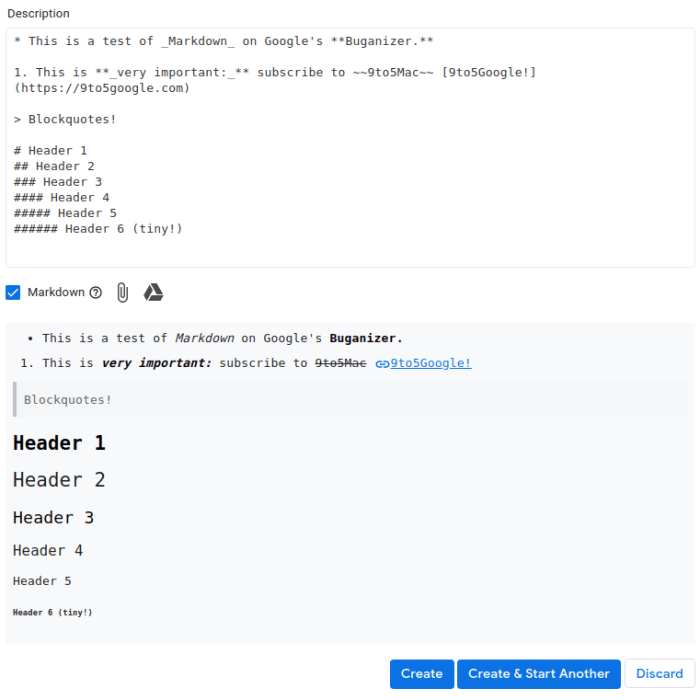Screen dimensions: 700x700
Task: Click the "###### Header 6 (tiny!)" source line
Action: click(98, 229)
